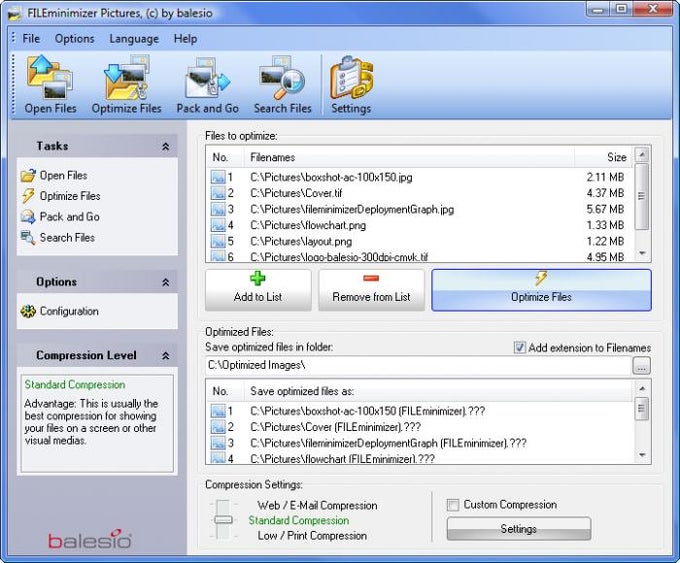
Task: Click the browse folder ellipsis button
Action: [641, 366]
